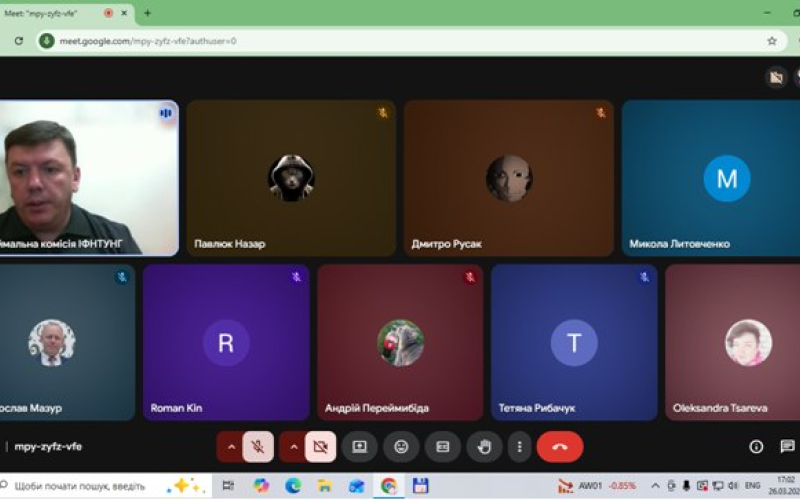800x500 pixels.
Task: Select Roman Kin's participant tile
Action: (226, 342)
